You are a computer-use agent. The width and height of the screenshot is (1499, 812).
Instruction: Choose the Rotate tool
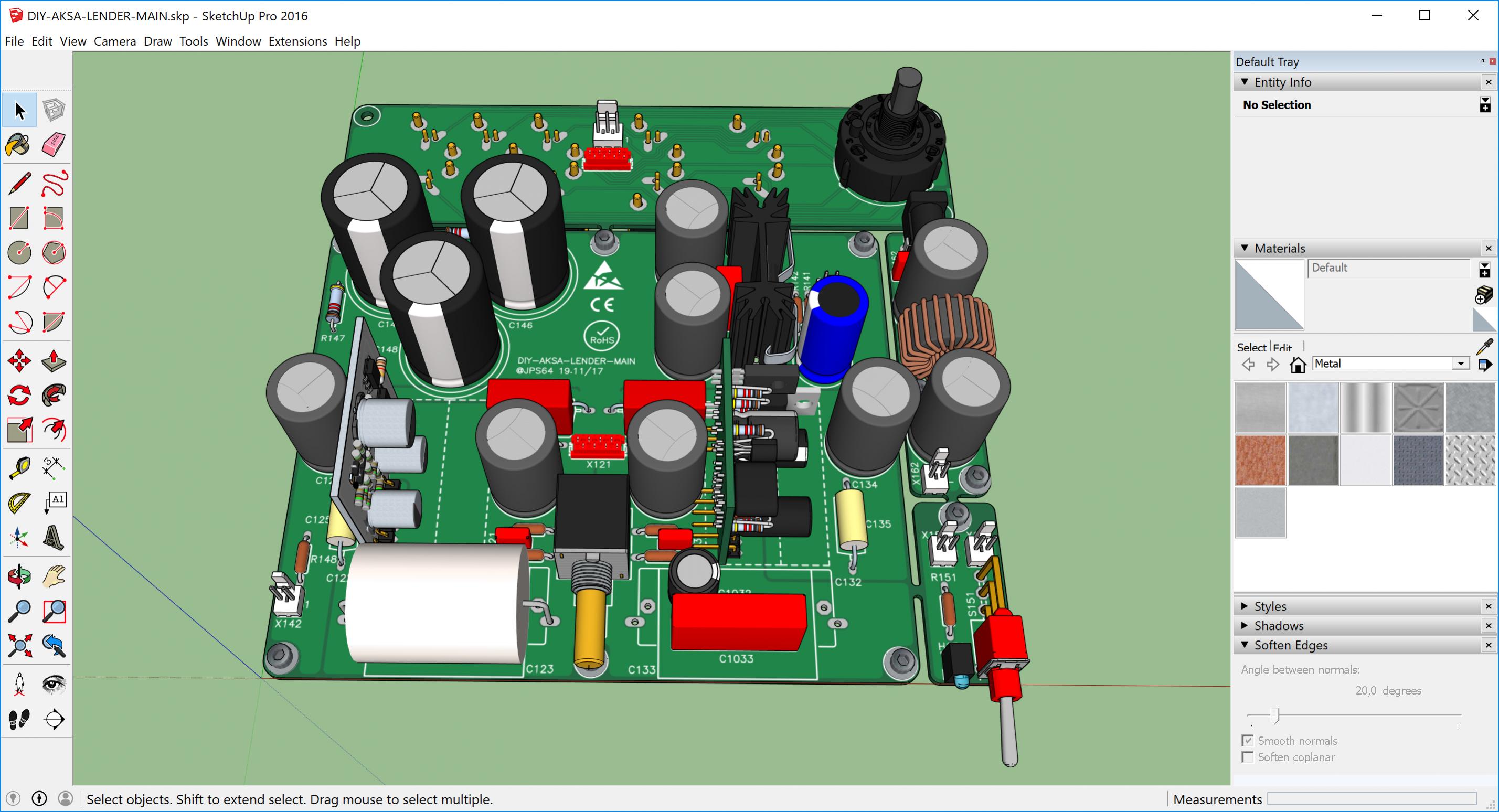[19, 396]
